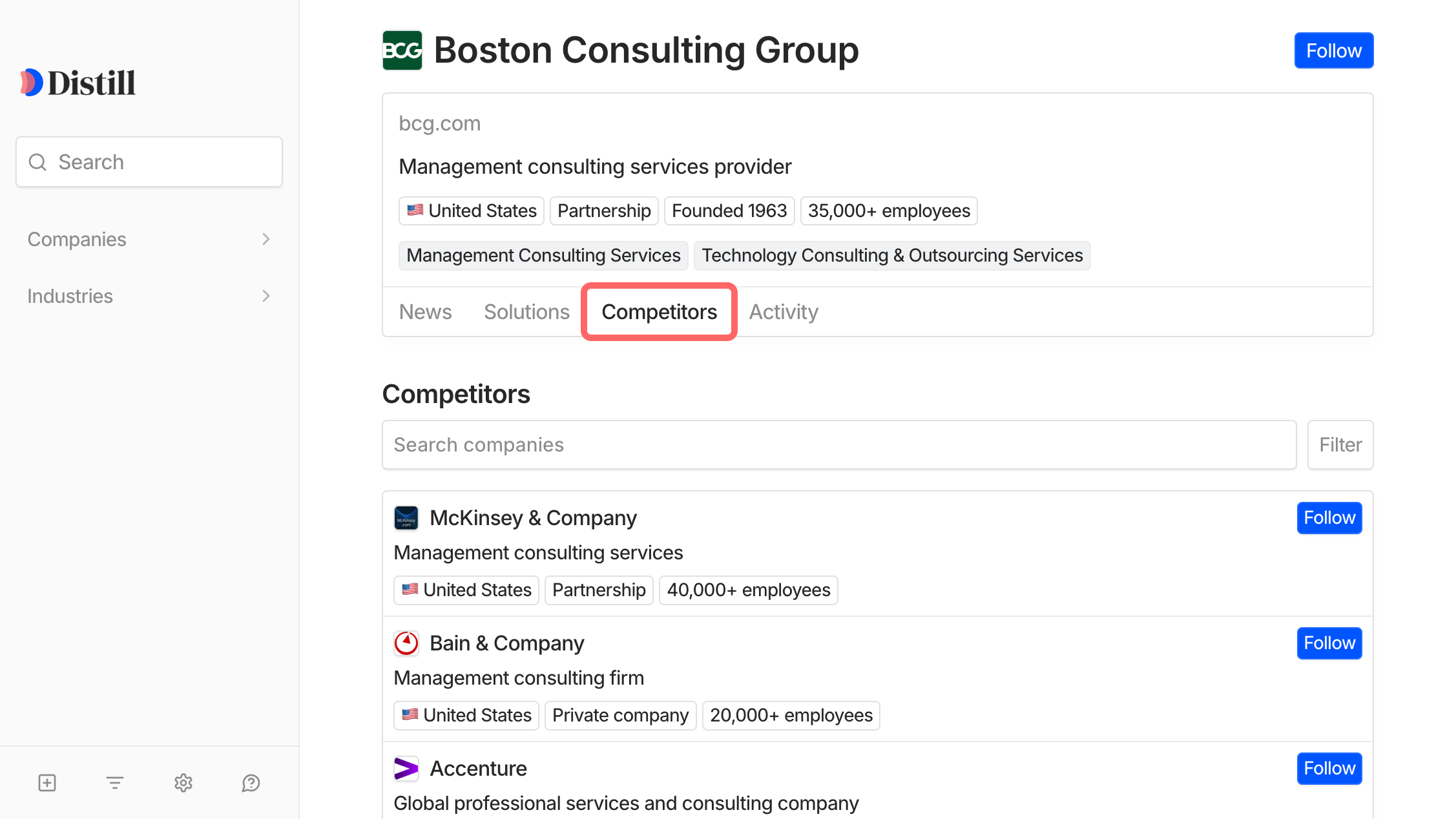Screen dimensions: 1456x819
Task: Open the competitors Filter dropdown
Action: point(1340,445)
